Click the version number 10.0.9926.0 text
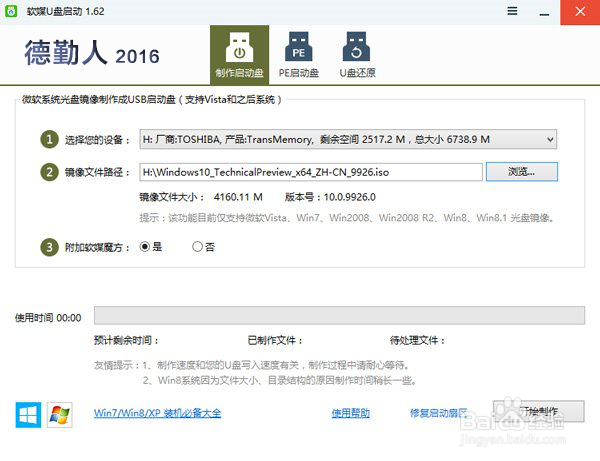 coord(349,197)
